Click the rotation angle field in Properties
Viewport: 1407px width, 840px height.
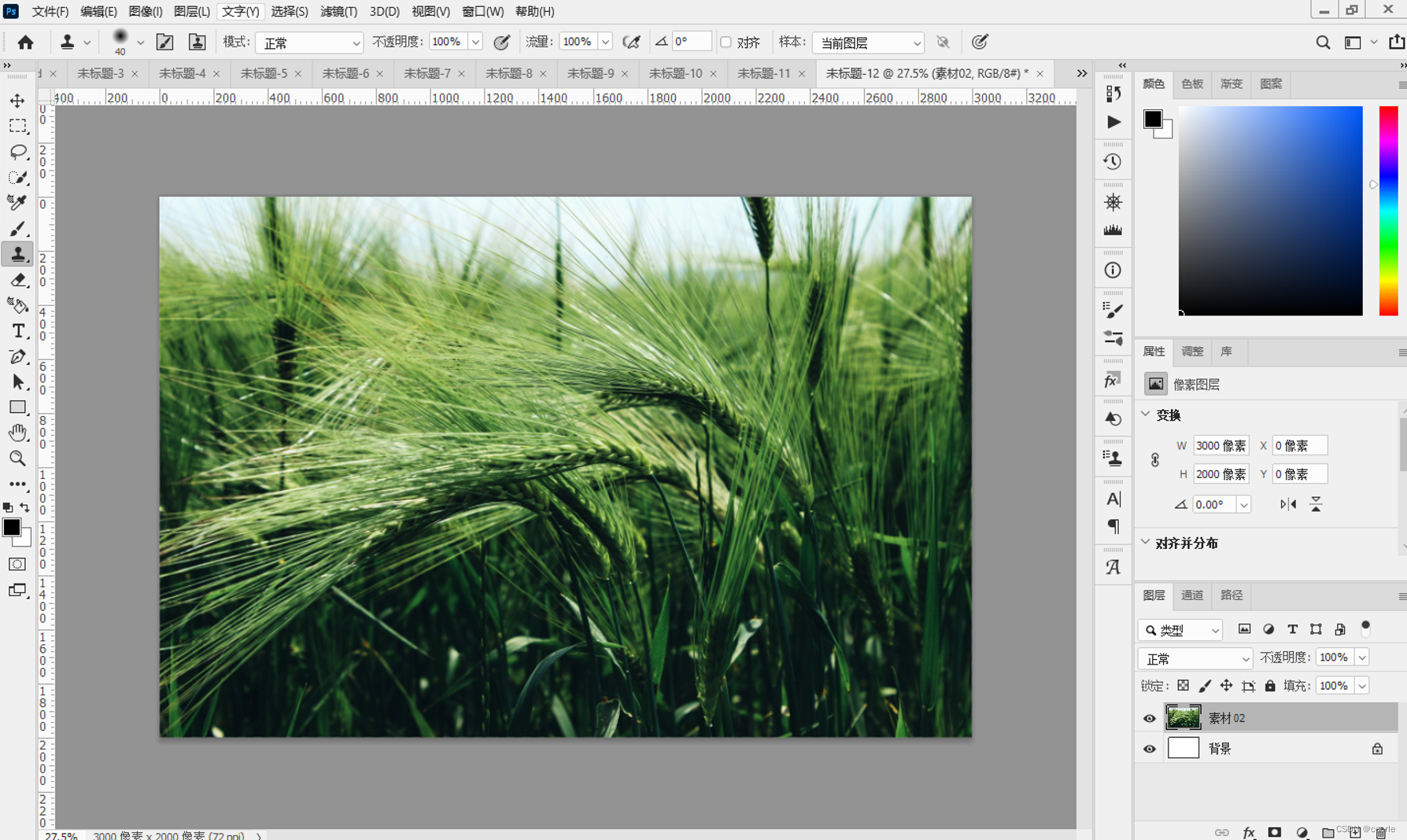[1215, 504]
